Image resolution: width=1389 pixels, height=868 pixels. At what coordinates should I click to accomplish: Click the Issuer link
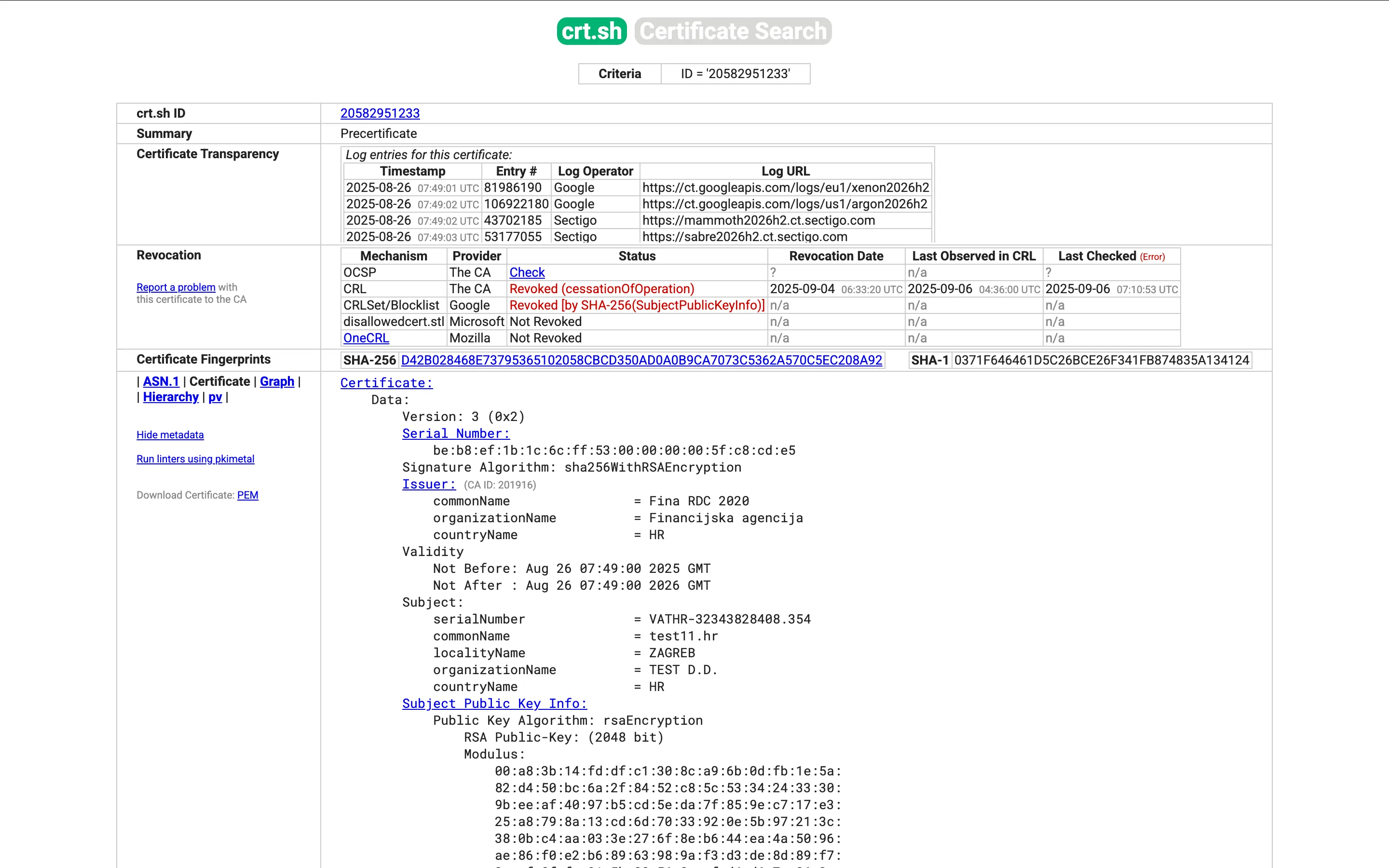click(429, 484)
